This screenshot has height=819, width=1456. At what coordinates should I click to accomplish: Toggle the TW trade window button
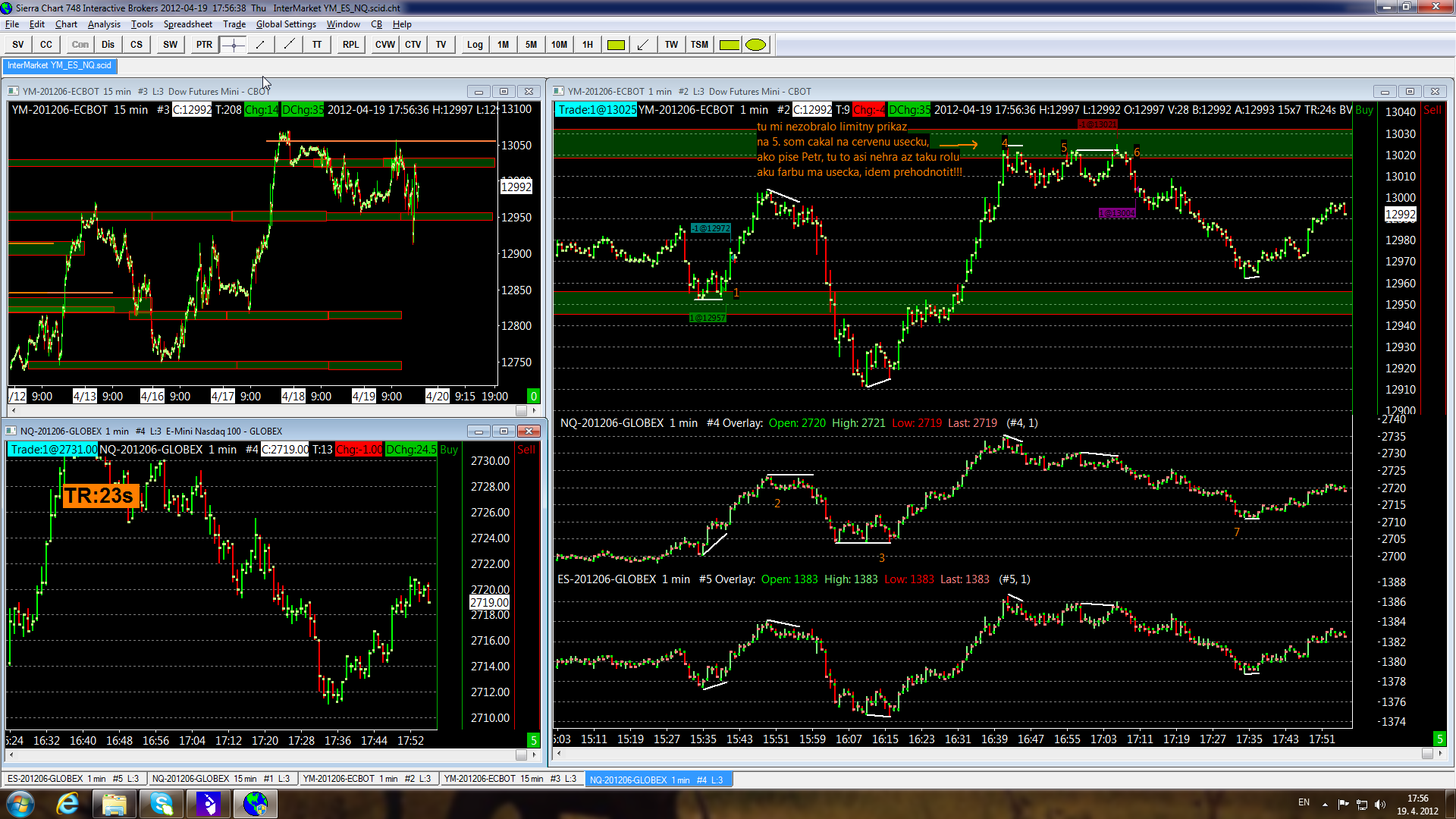coord(671,45)
